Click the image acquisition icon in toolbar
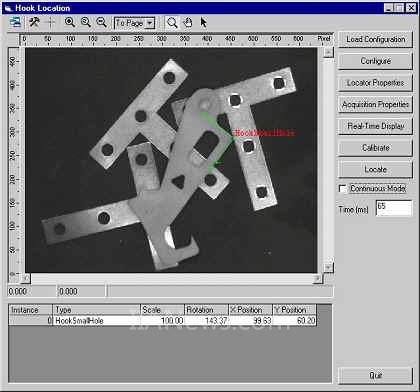 (x=15, y=22)
